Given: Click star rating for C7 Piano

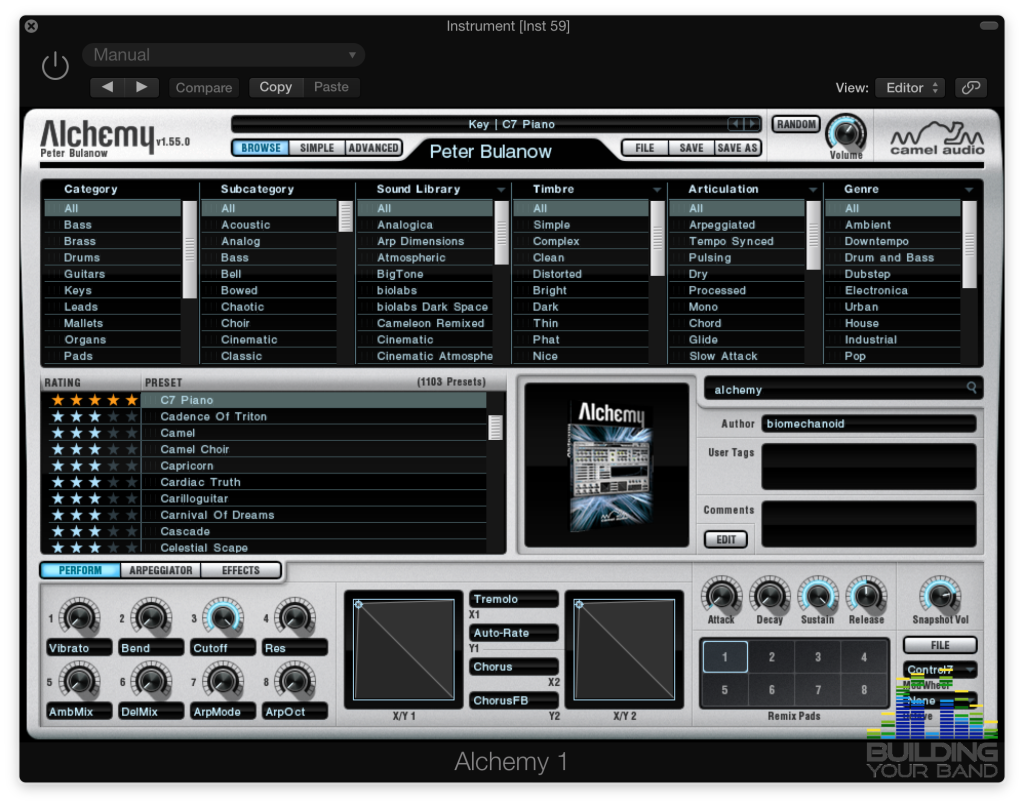Looking at the screenshot, I should click(95, 400).
